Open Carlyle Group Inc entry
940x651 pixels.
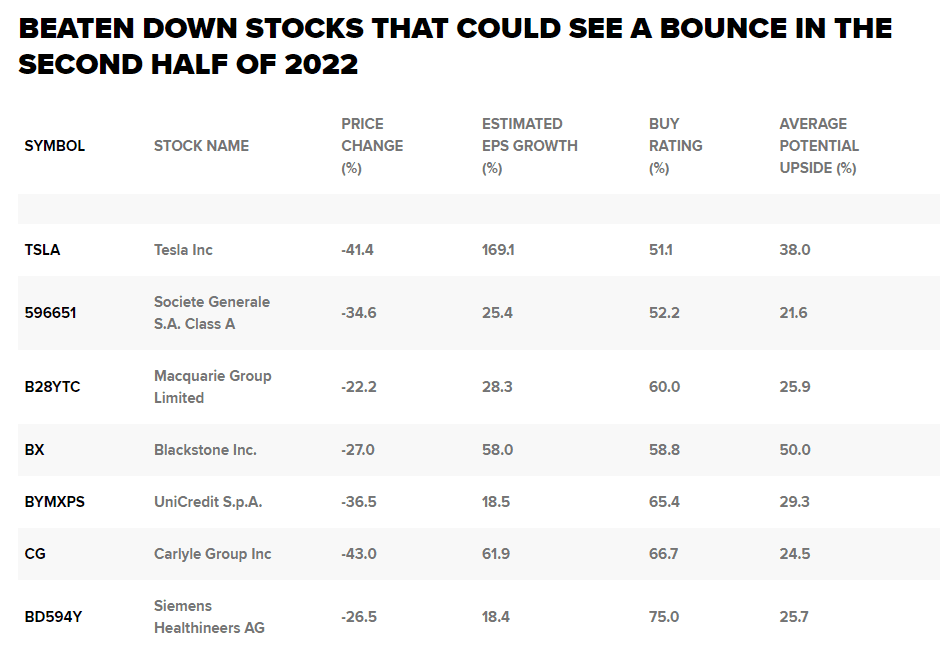click(212, 554)
